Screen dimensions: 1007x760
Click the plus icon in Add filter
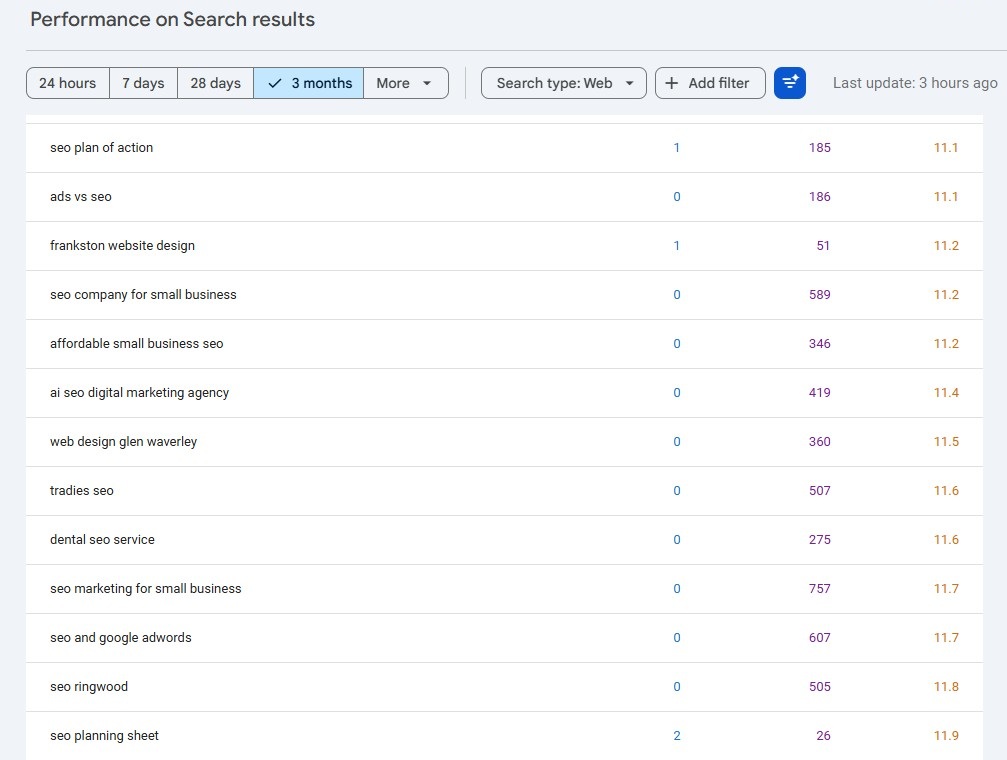tap(671, 83)
